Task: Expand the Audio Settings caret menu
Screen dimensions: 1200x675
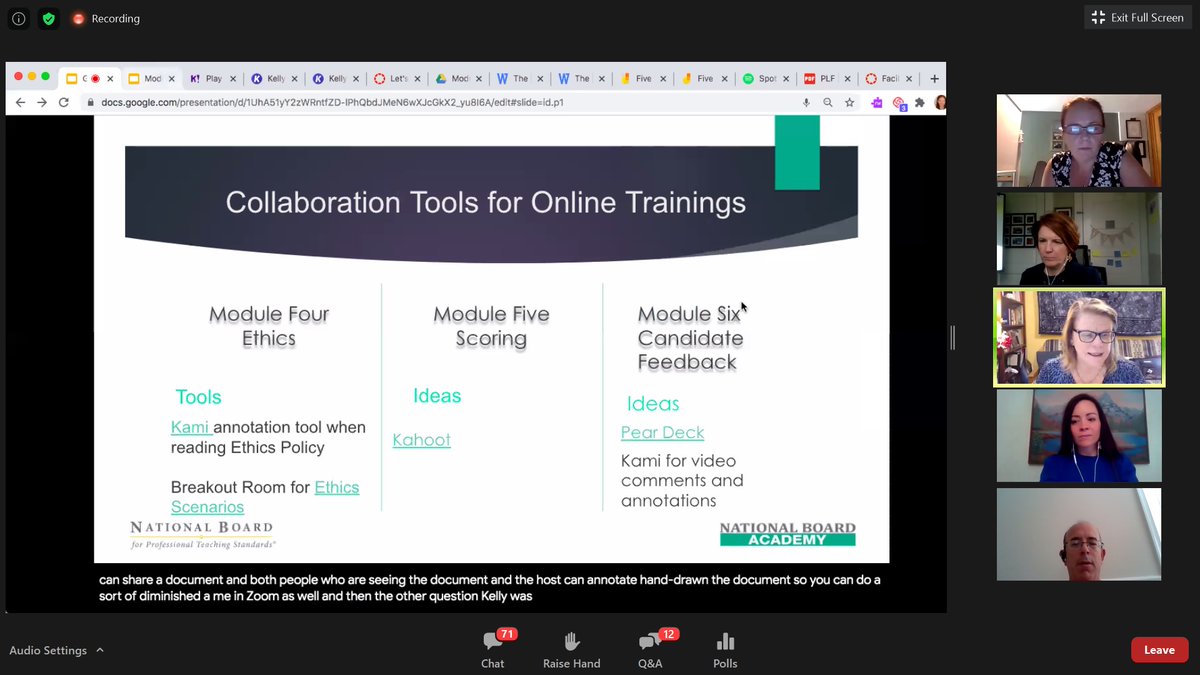Action: tap(100, 650)
